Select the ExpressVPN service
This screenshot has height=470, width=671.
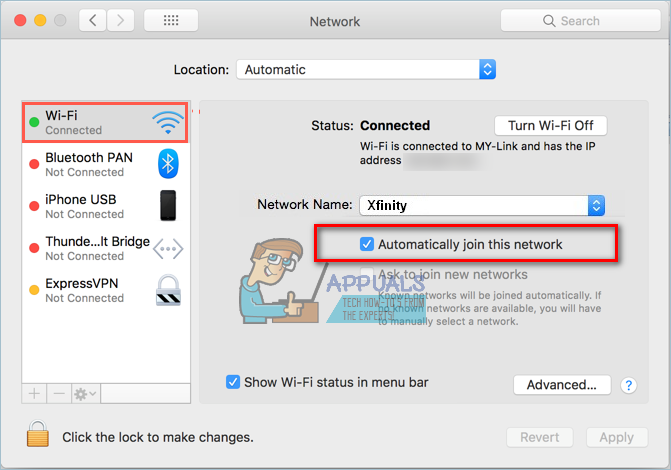click(x=105, y=290)
